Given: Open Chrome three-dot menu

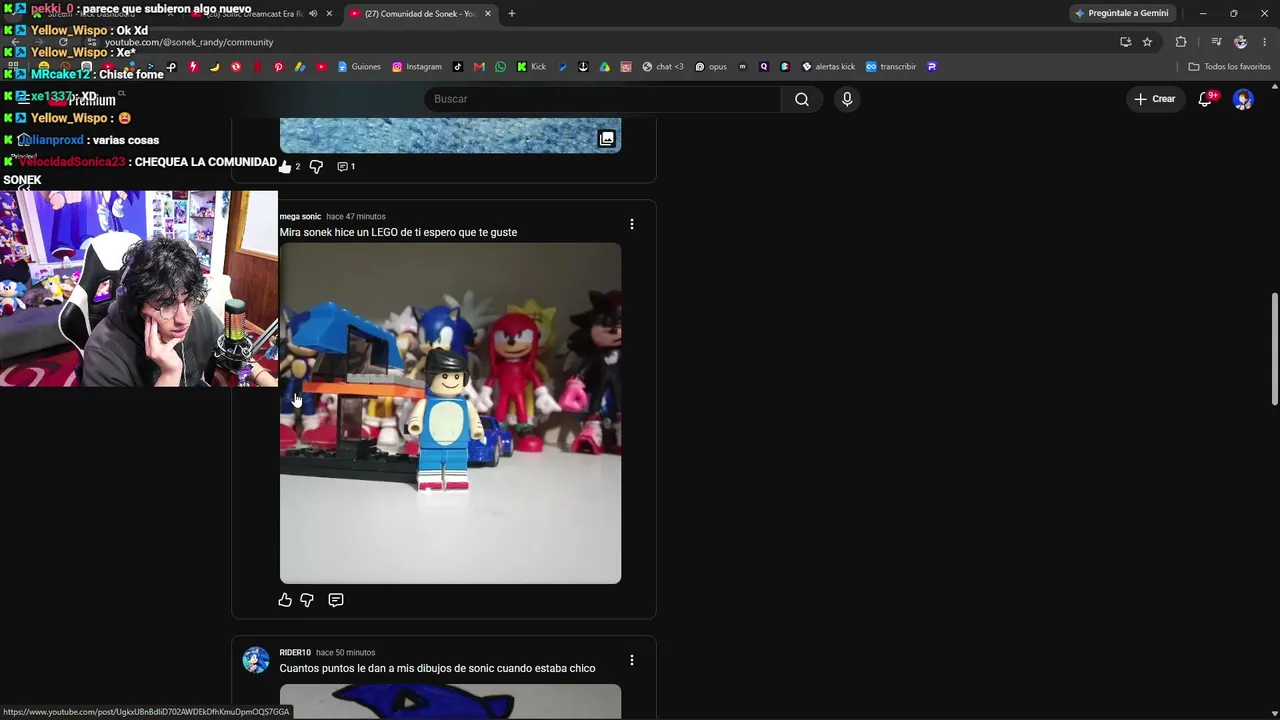Looking at the screenshot, I should tap(1265, 42).
